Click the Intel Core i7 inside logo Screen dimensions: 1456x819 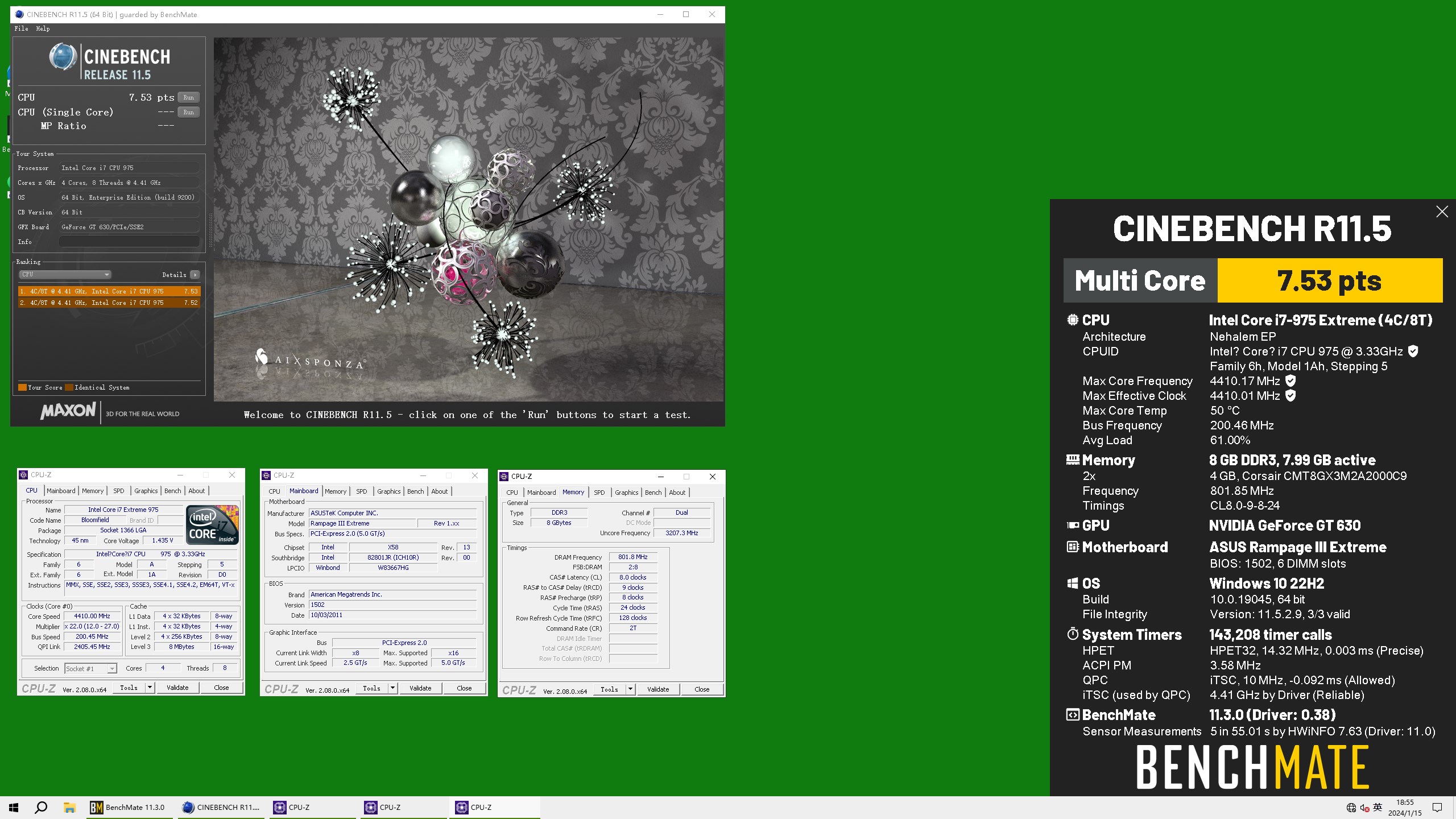tap(212, 525)
